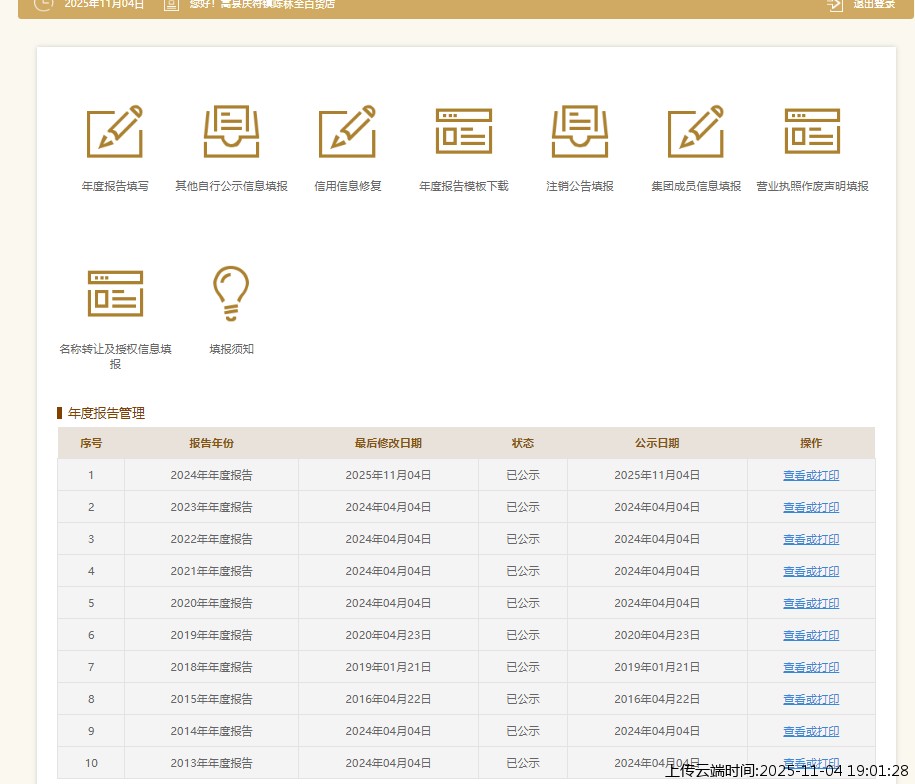Click the 名称转让及授权信息填报 icon
This screenshot has height=784, width=915.
[x=115, y=293]
